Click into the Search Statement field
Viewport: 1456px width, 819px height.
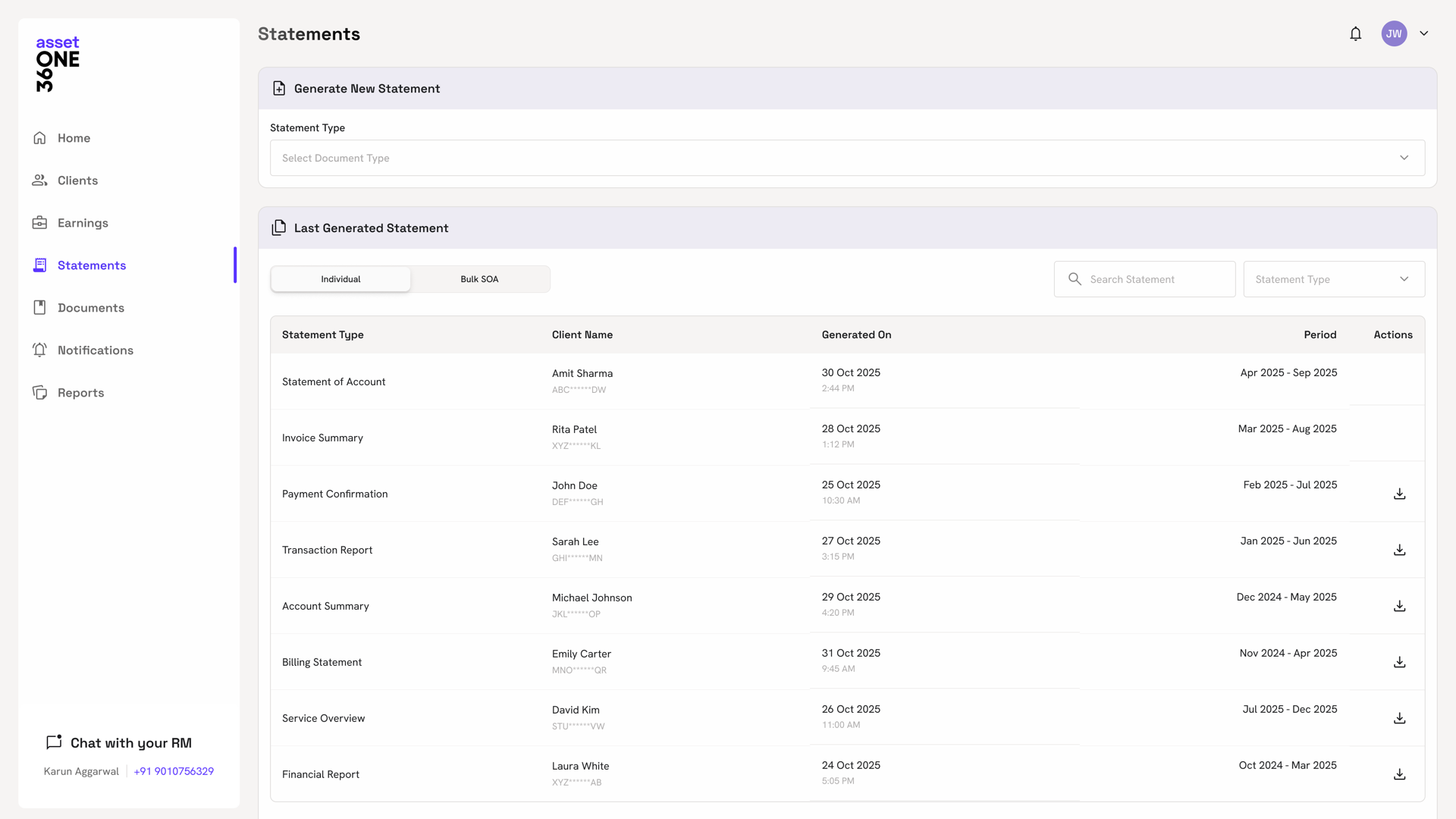click(1144, 279)
